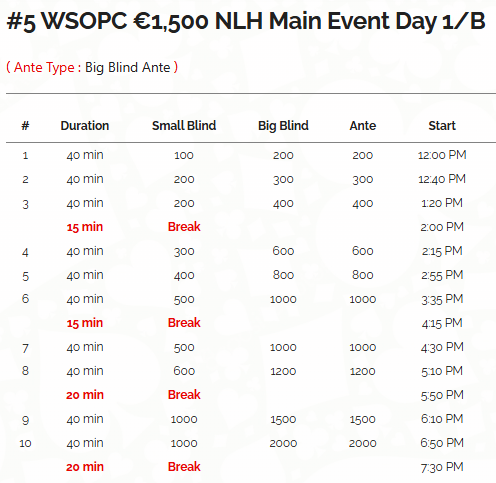496x483 pixels.
Task: Select the level 8 big blind 1200
Action: [283, 371]
